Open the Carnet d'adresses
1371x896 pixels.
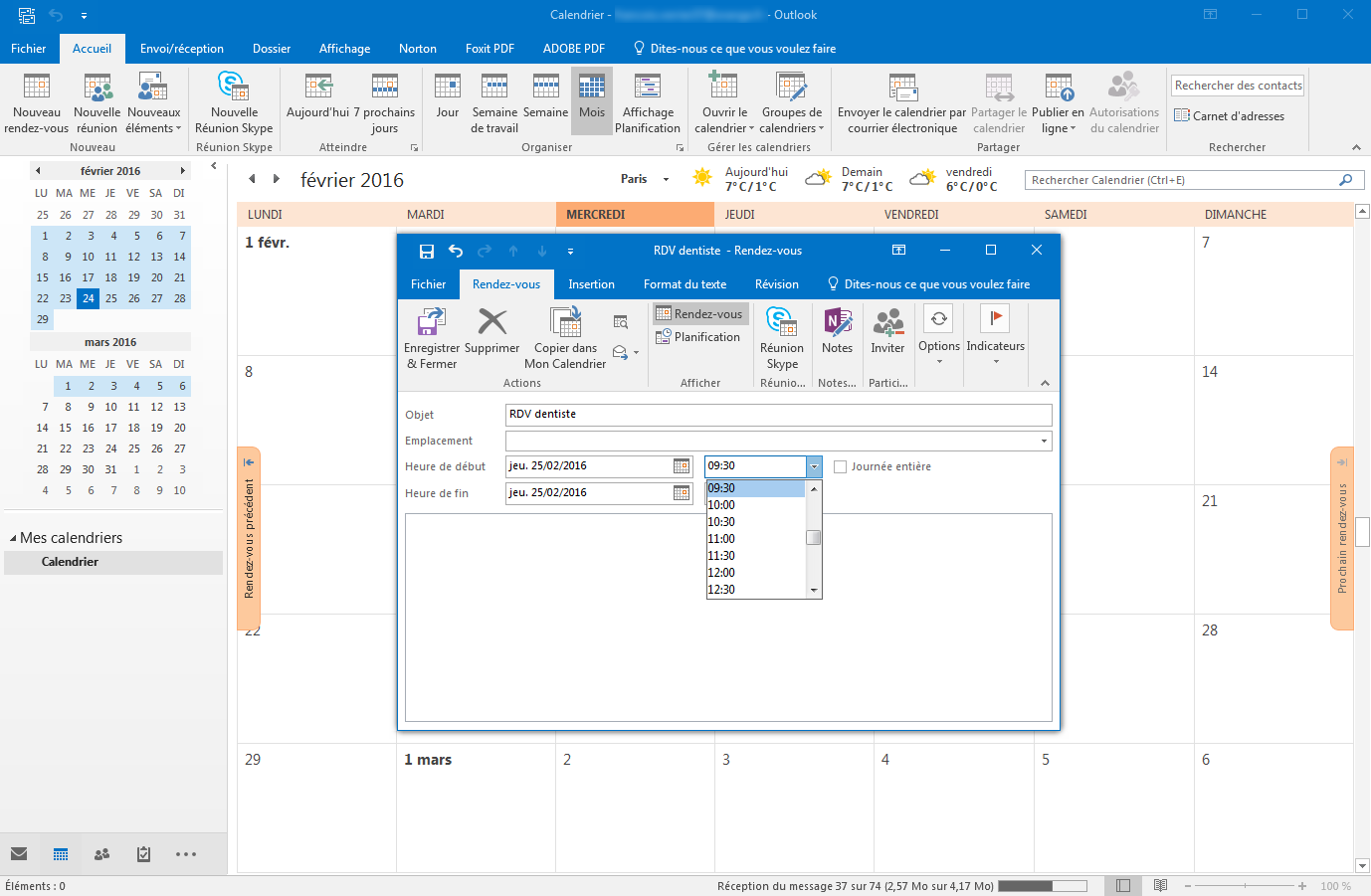1237,114
